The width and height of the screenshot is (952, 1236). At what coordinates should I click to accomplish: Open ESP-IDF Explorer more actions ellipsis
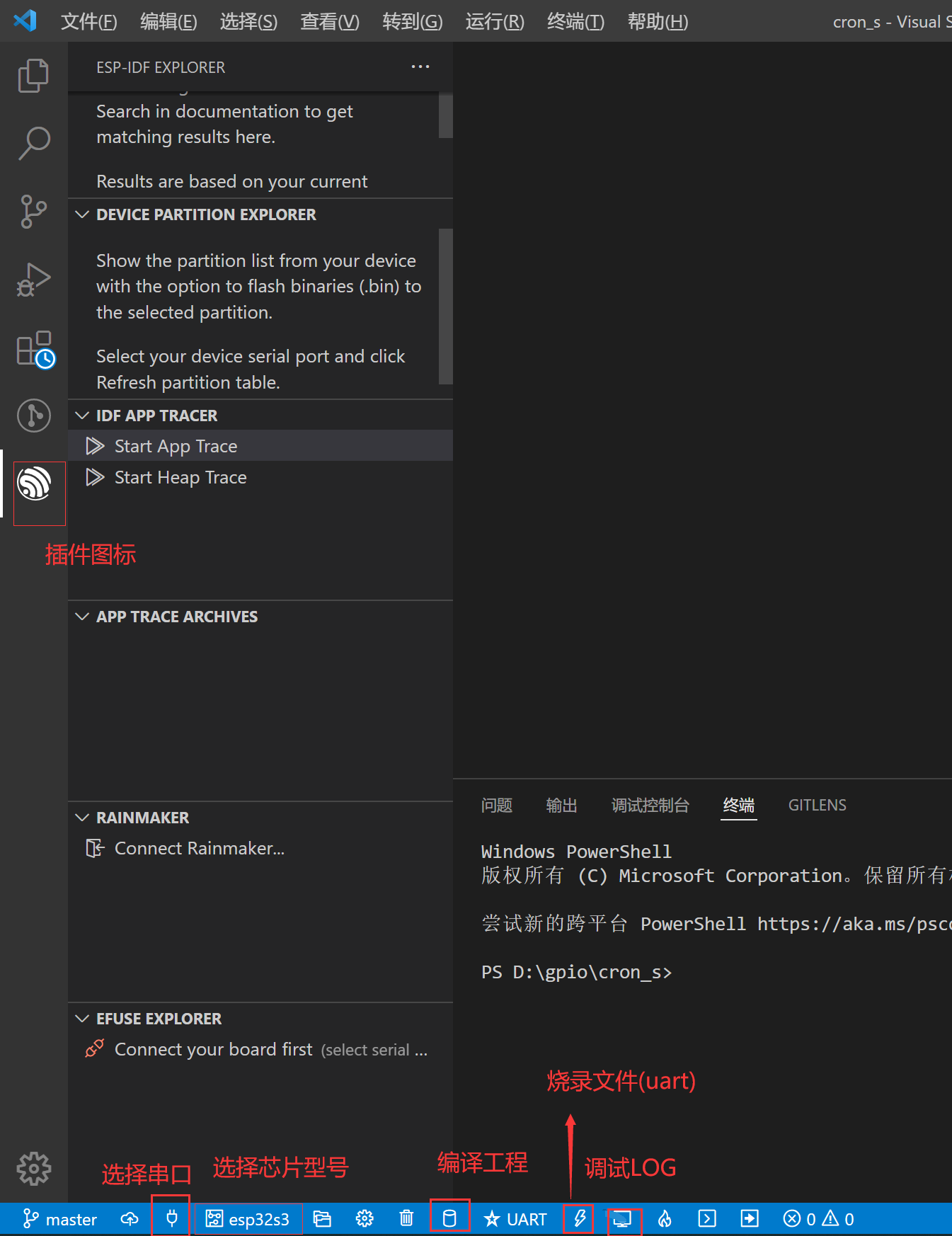pyautogui.click(x=420, y=67)
